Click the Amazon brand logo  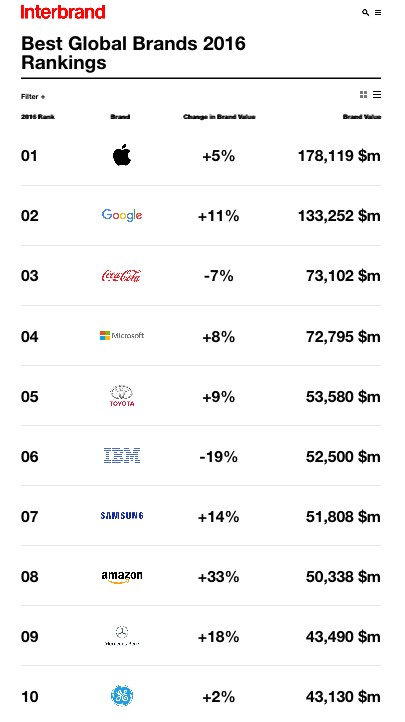coord(122,576)
